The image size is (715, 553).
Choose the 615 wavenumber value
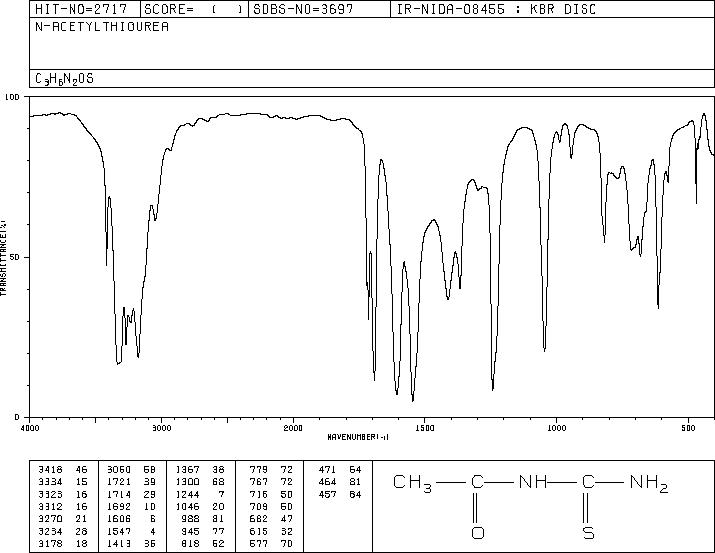click(259, 532)
